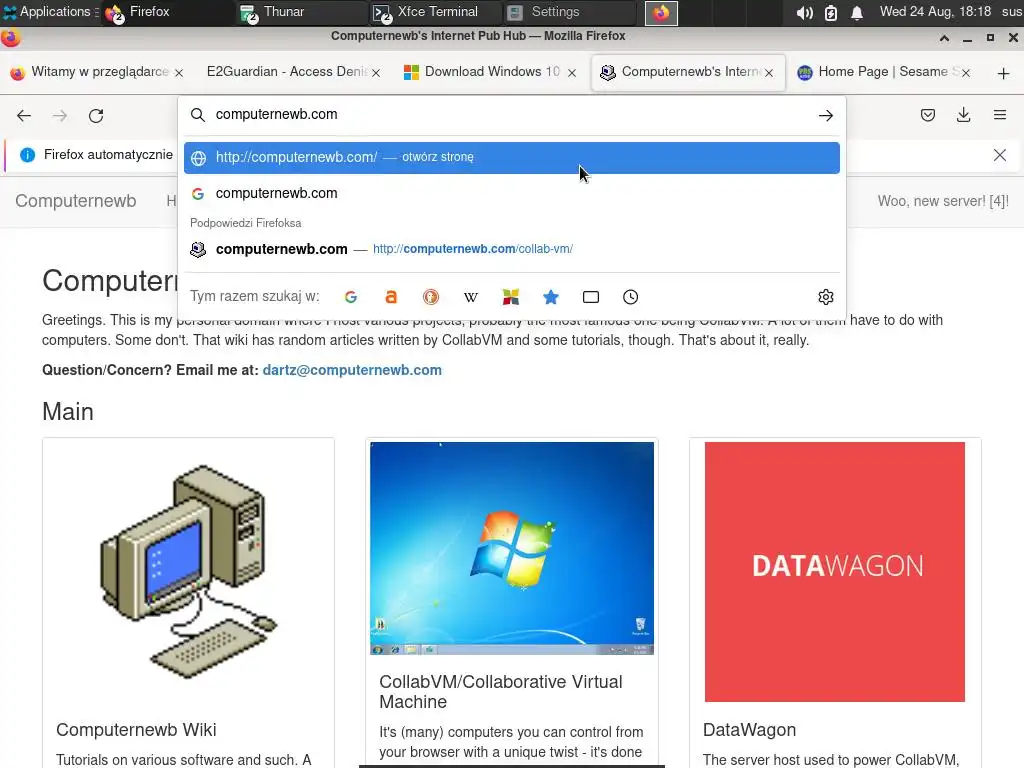Click the go arrow in the address bar

[x=825, y=116]
